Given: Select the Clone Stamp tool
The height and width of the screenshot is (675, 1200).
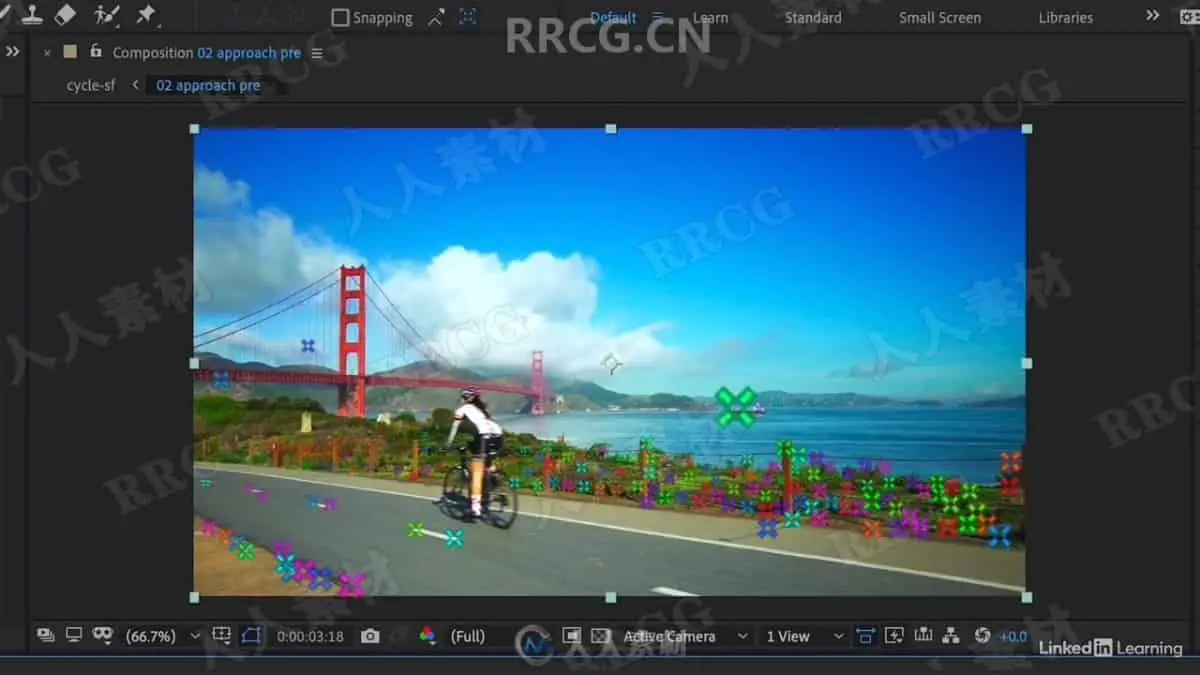Looking at the screenshot, I should point(31,14).
